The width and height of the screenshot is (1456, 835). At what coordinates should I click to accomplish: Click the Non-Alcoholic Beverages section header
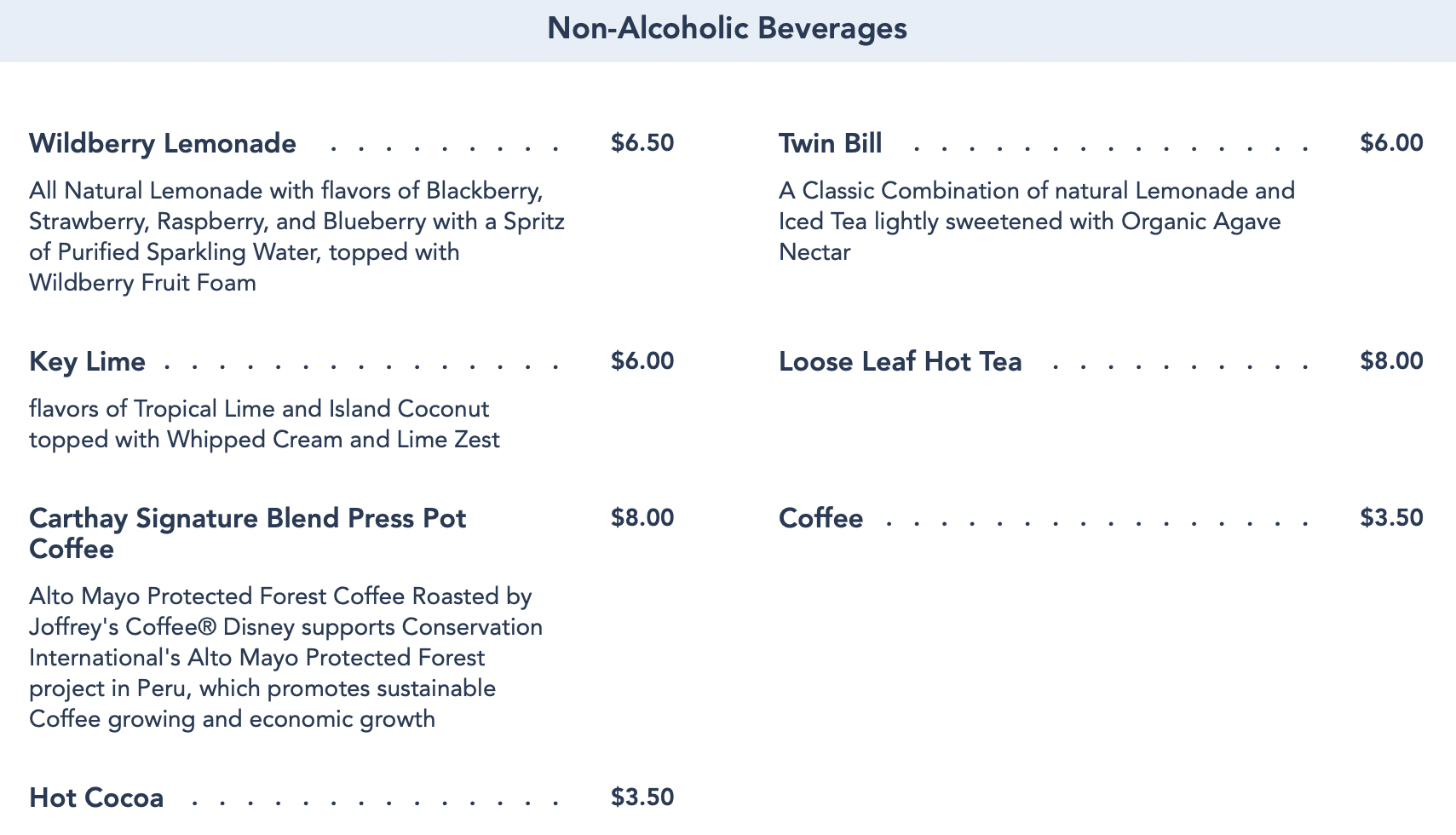pyautogui.click(x=727, y=29)
